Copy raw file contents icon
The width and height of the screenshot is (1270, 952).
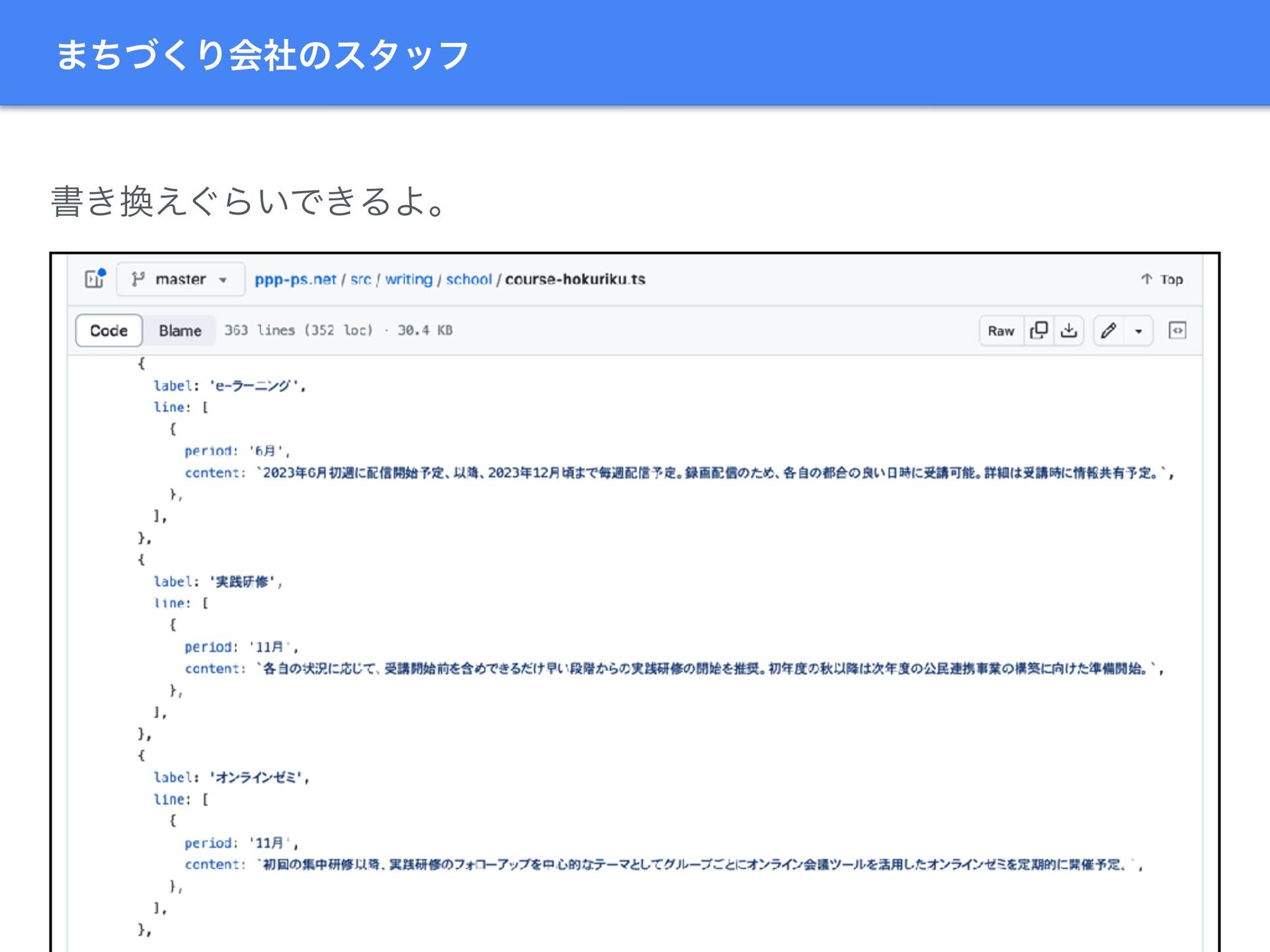(1038, 331)
